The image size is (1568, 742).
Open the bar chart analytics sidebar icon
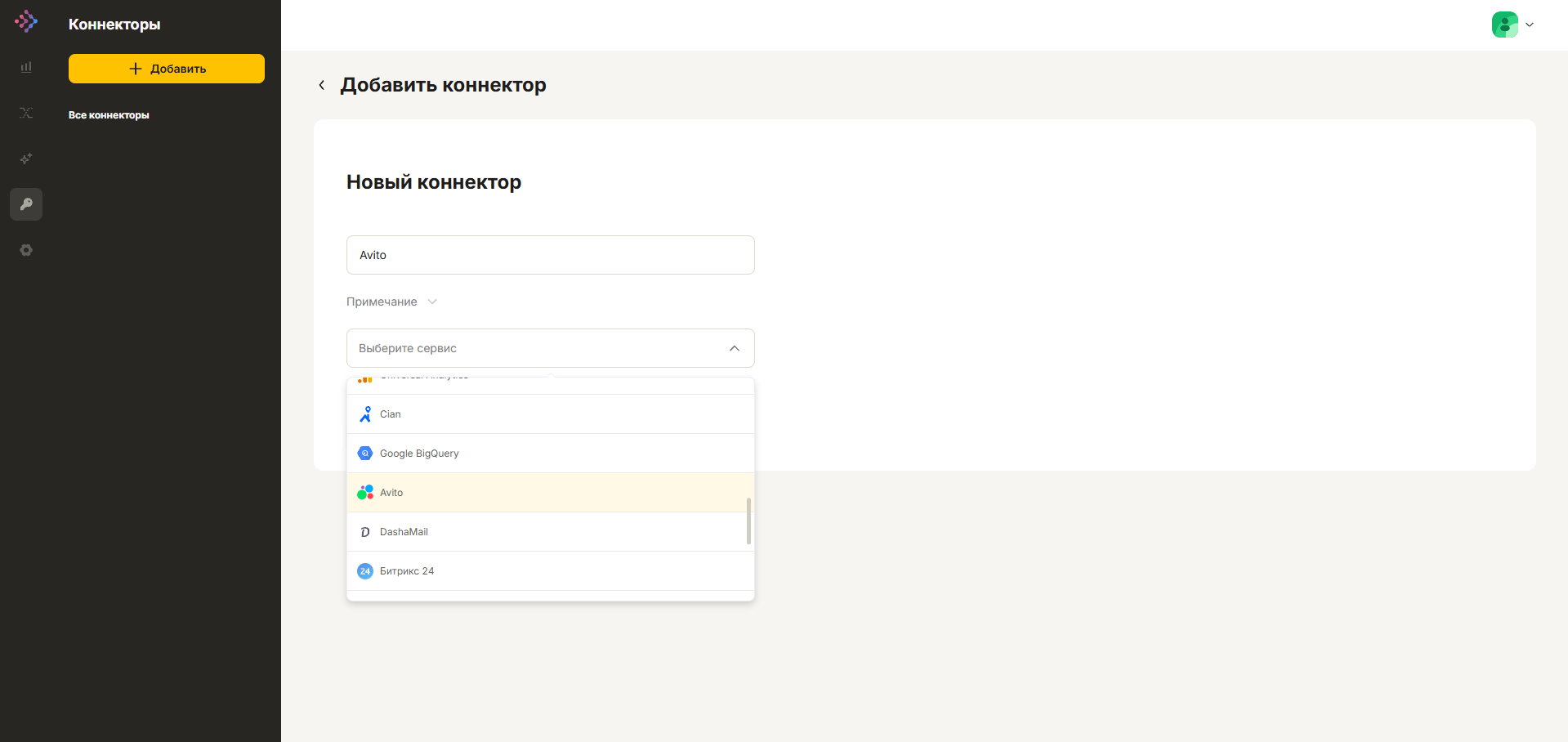pos(26,67)
